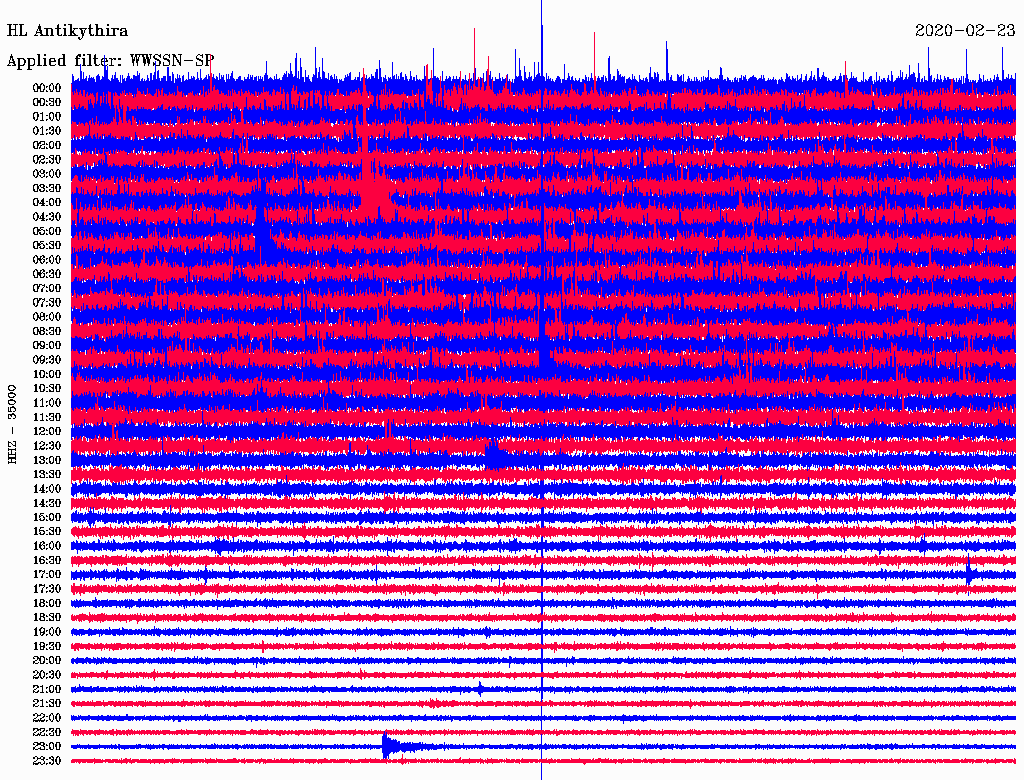
Task: Click the 09:30 time label
Action: click(x=47, y=360)
